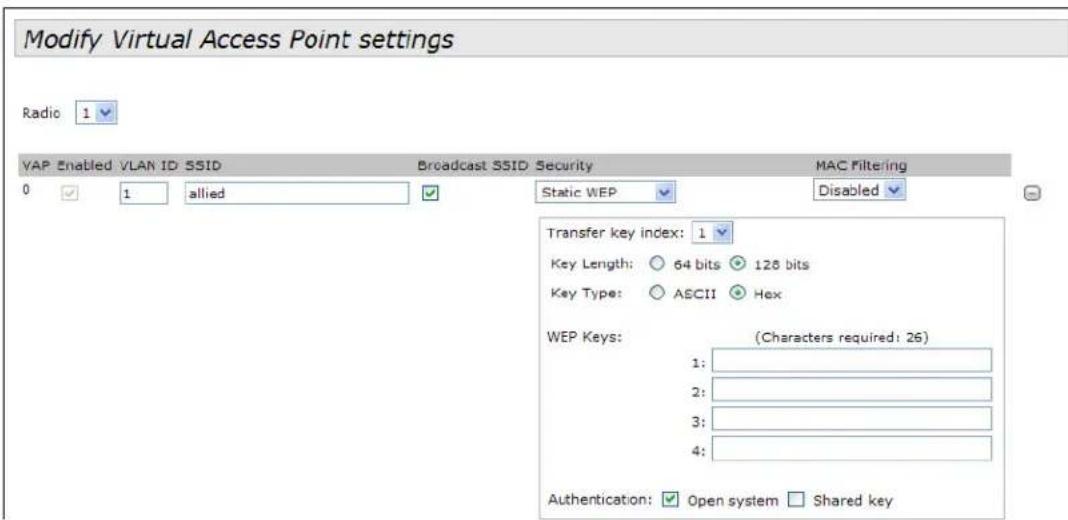Screen dimensions: 1068x520
Task: Click the WEP Keys label
Action: pyautogui.click(x=585, y=337)
